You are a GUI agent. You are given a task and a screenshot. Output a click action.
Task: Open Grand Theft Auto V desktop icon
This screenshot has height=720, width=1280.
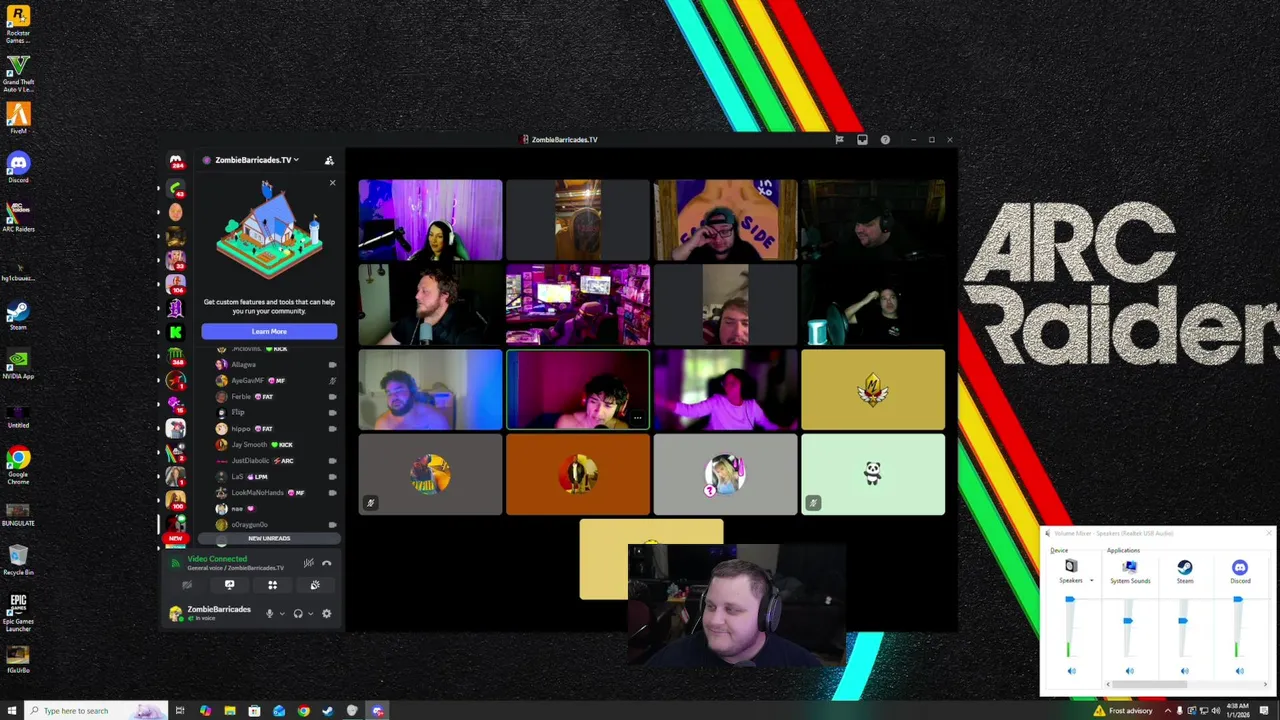18,73
